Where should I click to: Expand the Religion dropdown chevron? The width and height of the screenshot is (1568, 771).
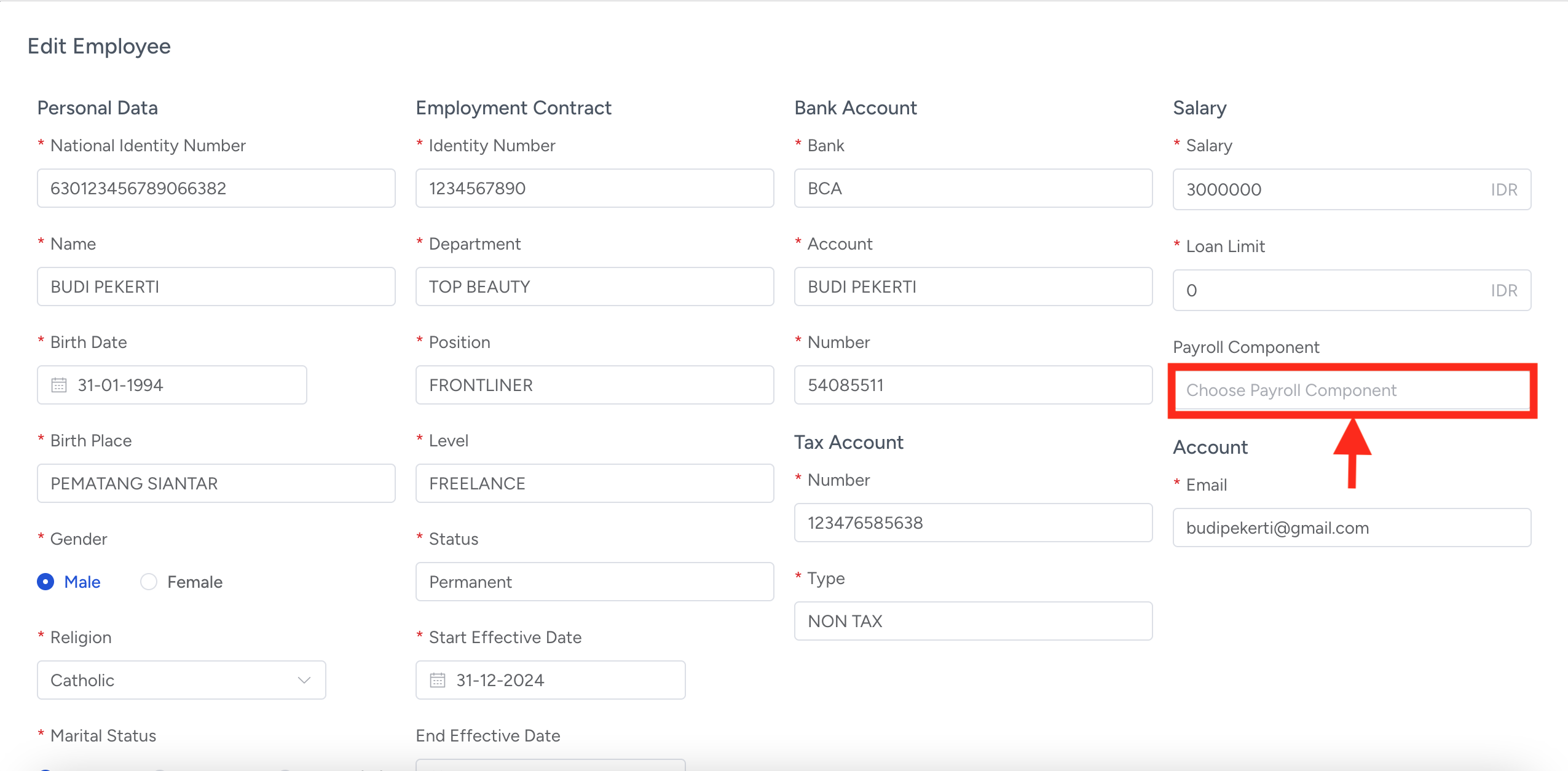[304, 680]
